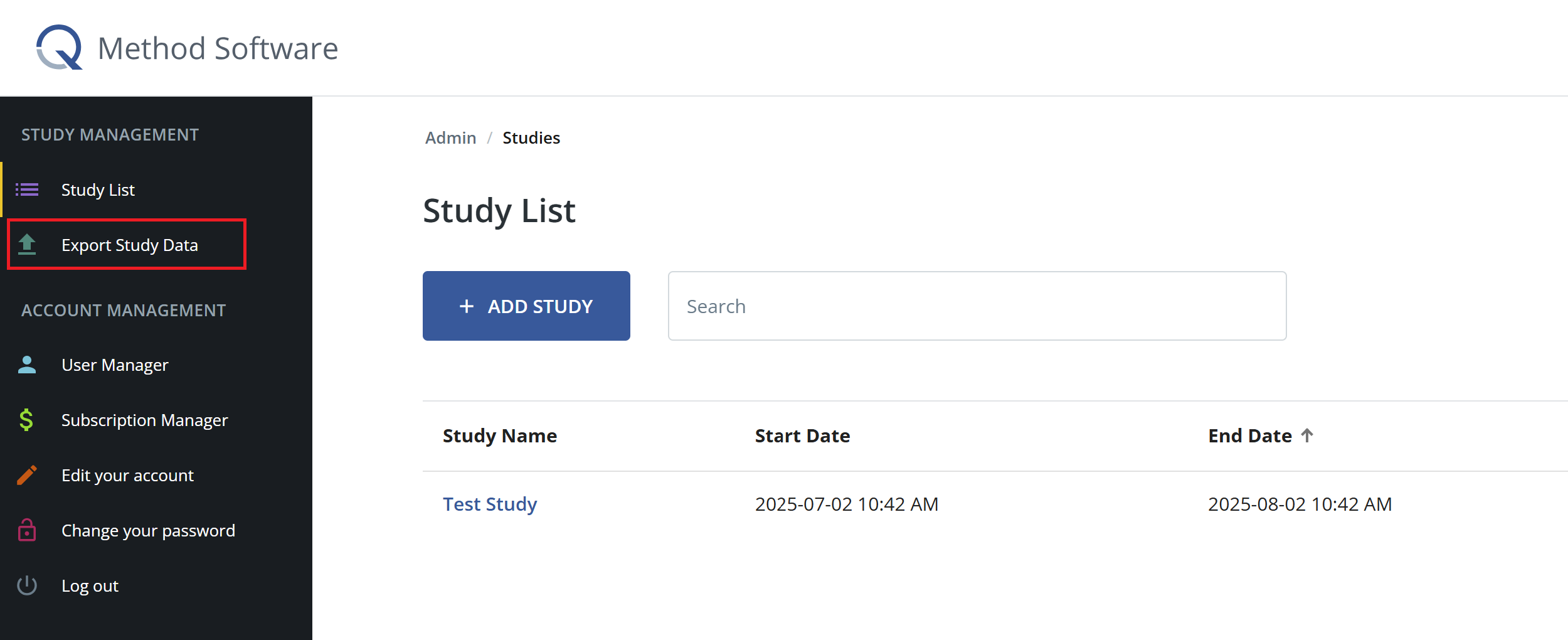The height and width of the screenshot is (640, 1568).
Task: Open User Manager from Account Management section
Action: pos(115,365)
